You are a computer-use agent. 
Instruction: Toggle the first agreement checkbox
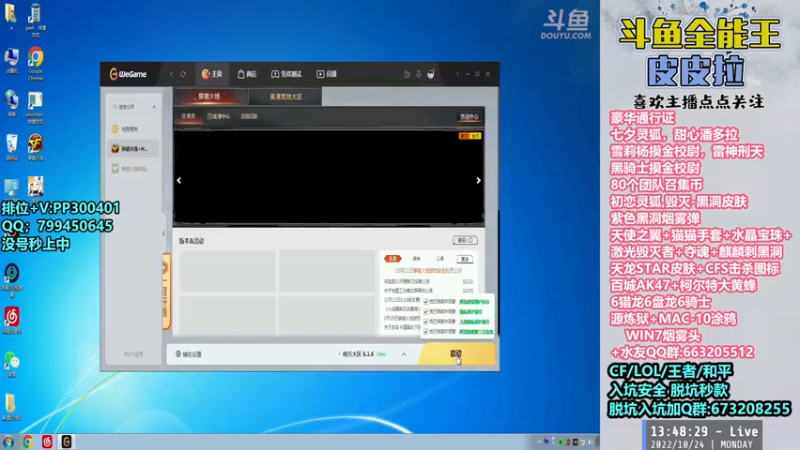tap(426, 302)
